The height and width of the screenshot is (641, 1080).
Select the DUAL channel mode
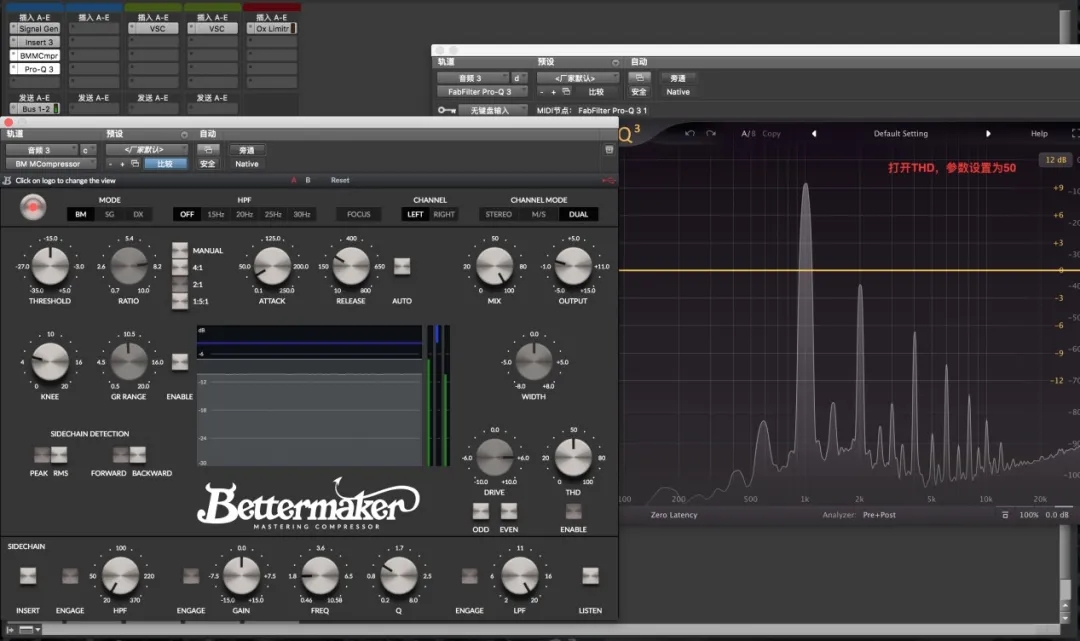pyautogui.click(x=579, y=214)
